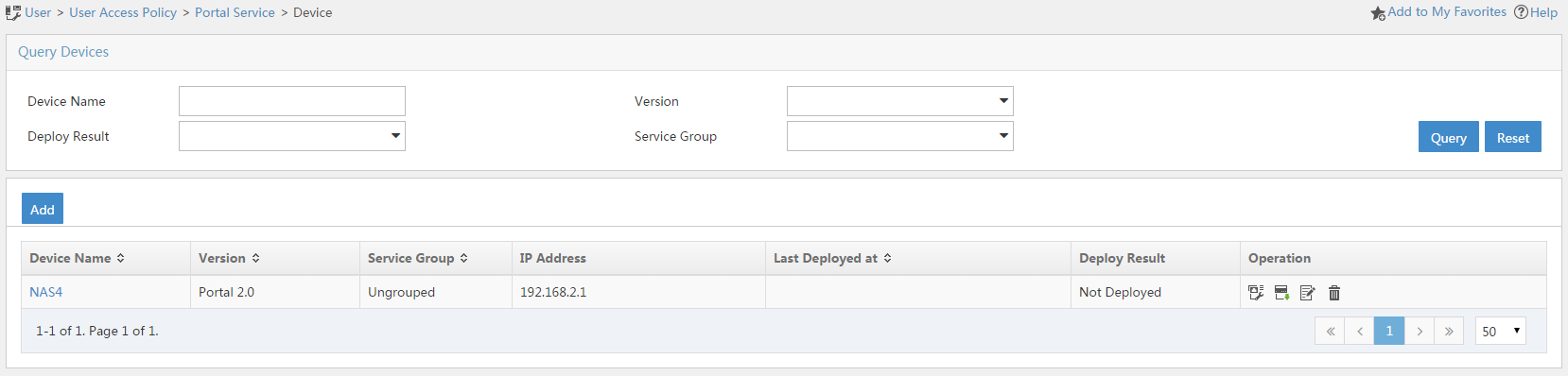This screenshot has height=376, width=1568.
Task: Click the Query button
Action: point(1449,137)
